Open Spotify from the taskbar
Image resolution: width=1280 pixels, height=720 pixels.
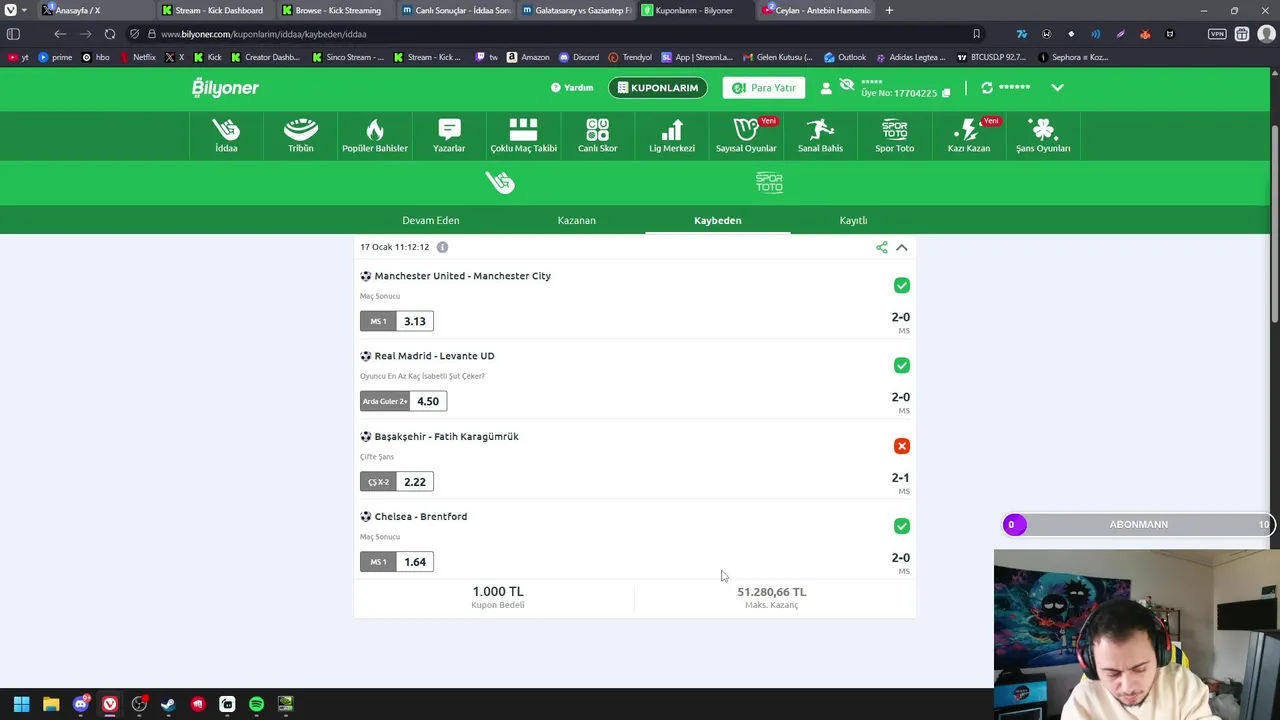point(256,704)
